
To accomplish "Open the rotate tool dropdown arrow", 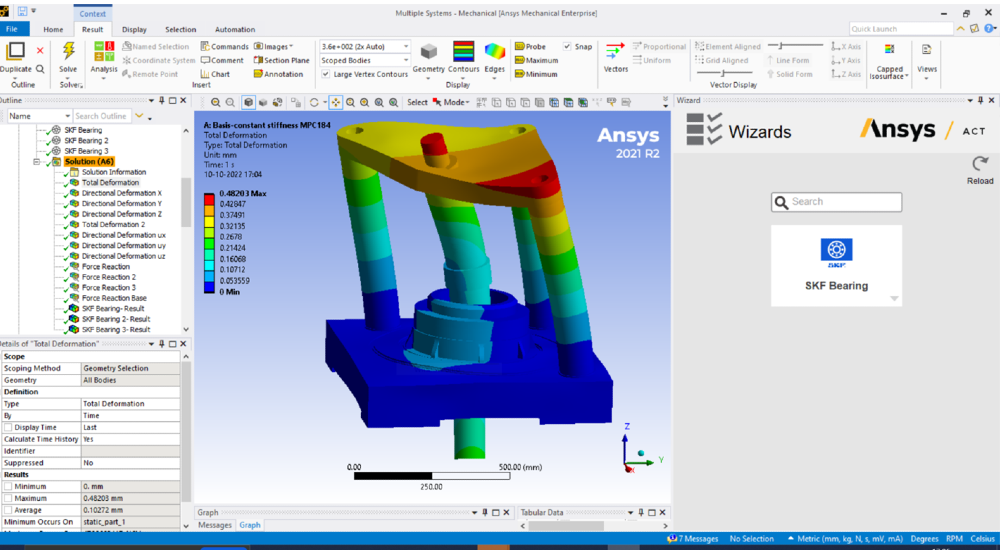I will point(325,102).
